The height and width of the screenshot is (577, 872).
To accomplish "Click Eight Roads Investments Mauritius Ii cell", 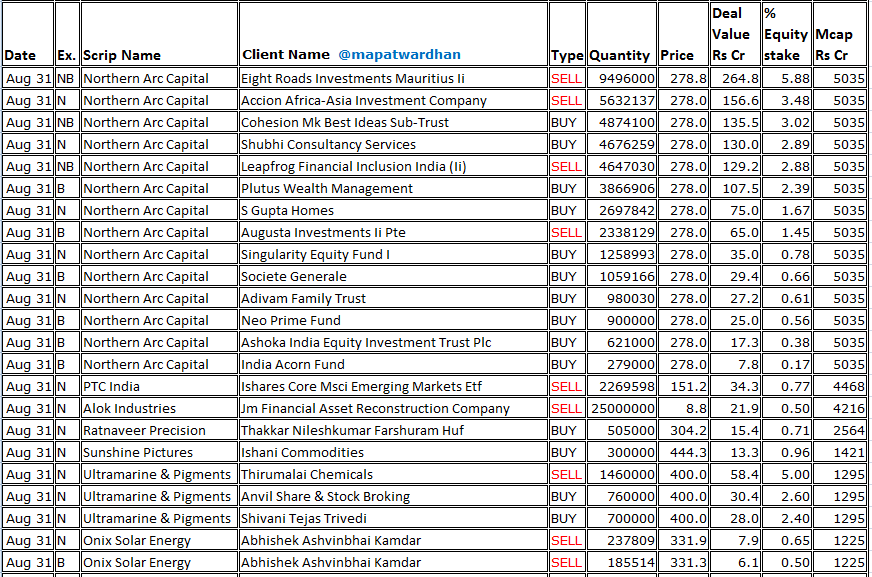I will pos(393,78).
